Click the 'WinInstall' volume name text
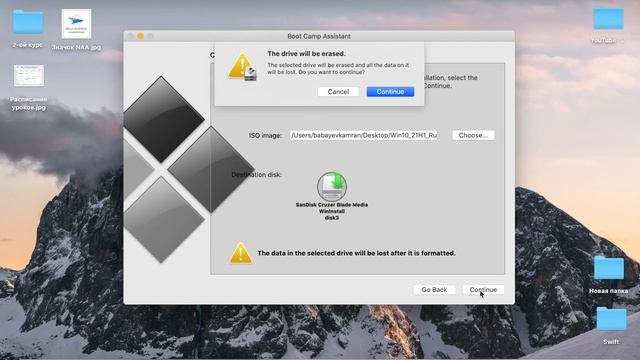Image resolution: width=640 pixels, height=360 pixels. tap(332, 211)
